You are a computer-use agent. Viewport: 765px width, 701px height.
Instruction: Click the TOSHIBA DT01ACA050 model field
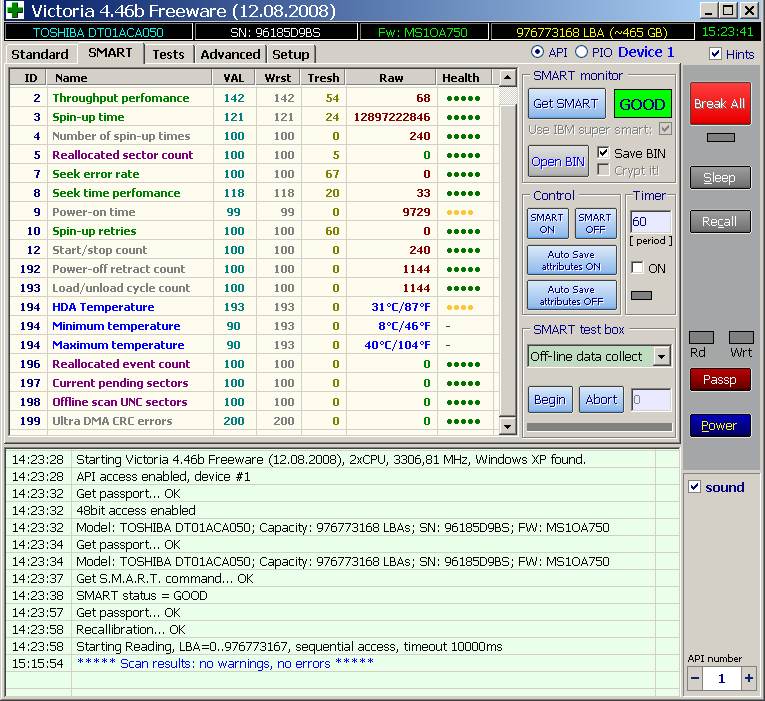(98, 32)
